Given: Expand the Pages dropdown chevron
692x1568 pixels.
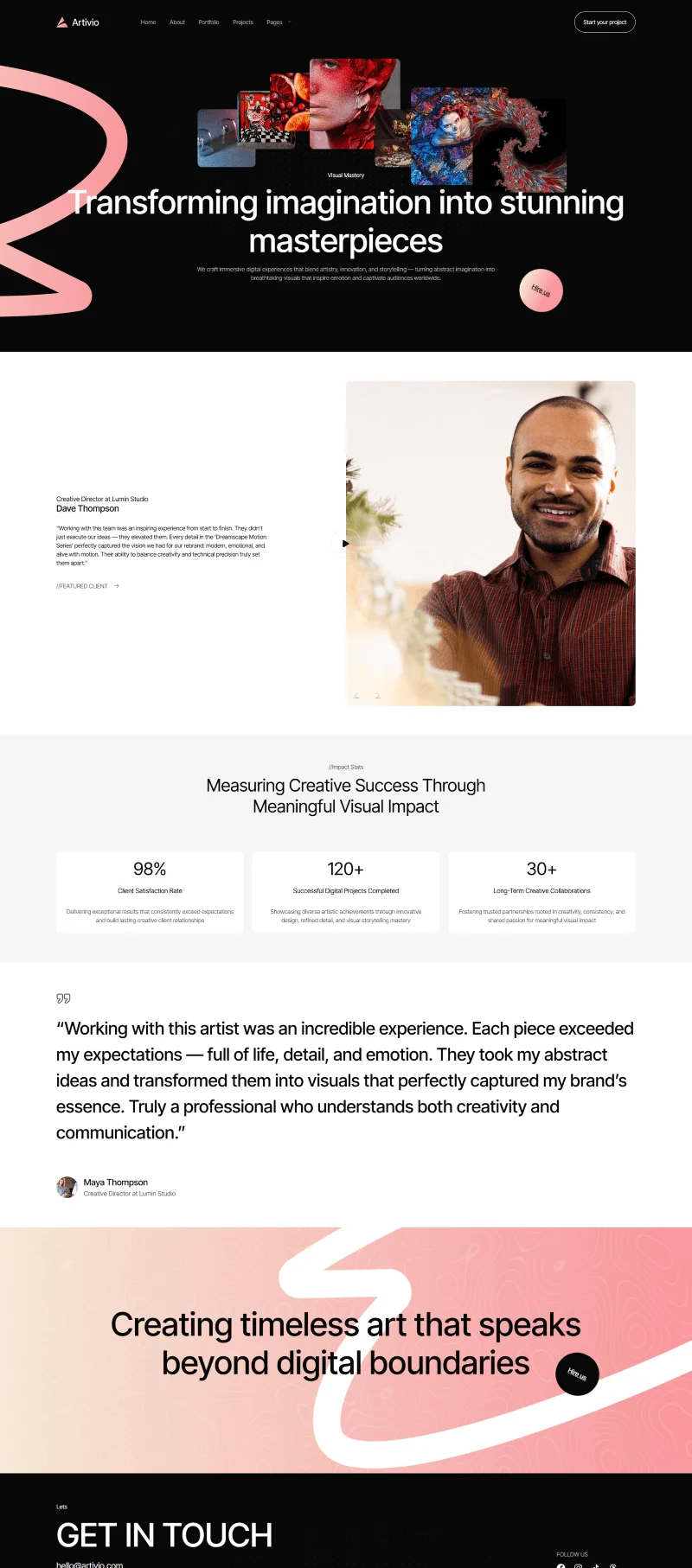Looking at the screenshot, I should point(290,22).
